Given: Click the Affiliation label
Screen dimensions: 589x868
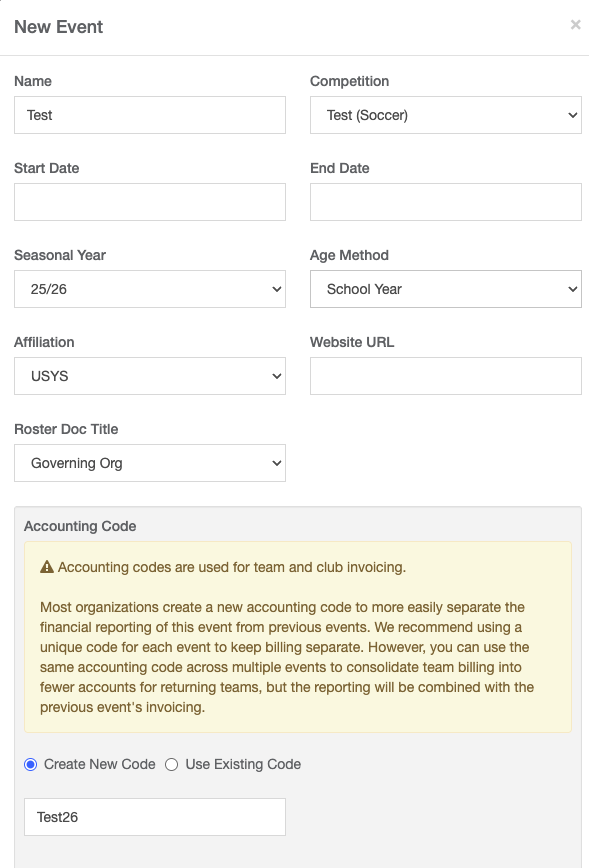Looking at the screenshot, I should (44, 342).
